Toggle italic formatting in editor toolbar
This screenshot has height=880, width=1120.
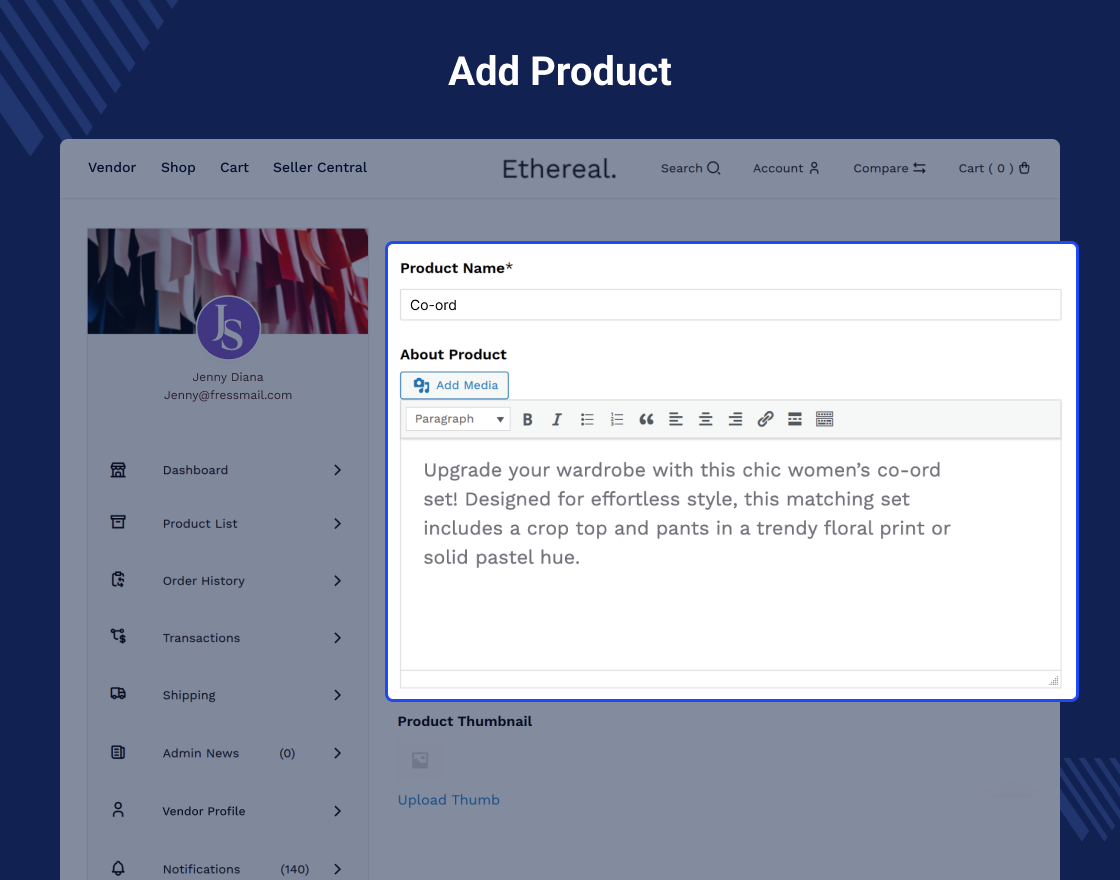pos(556,419)
